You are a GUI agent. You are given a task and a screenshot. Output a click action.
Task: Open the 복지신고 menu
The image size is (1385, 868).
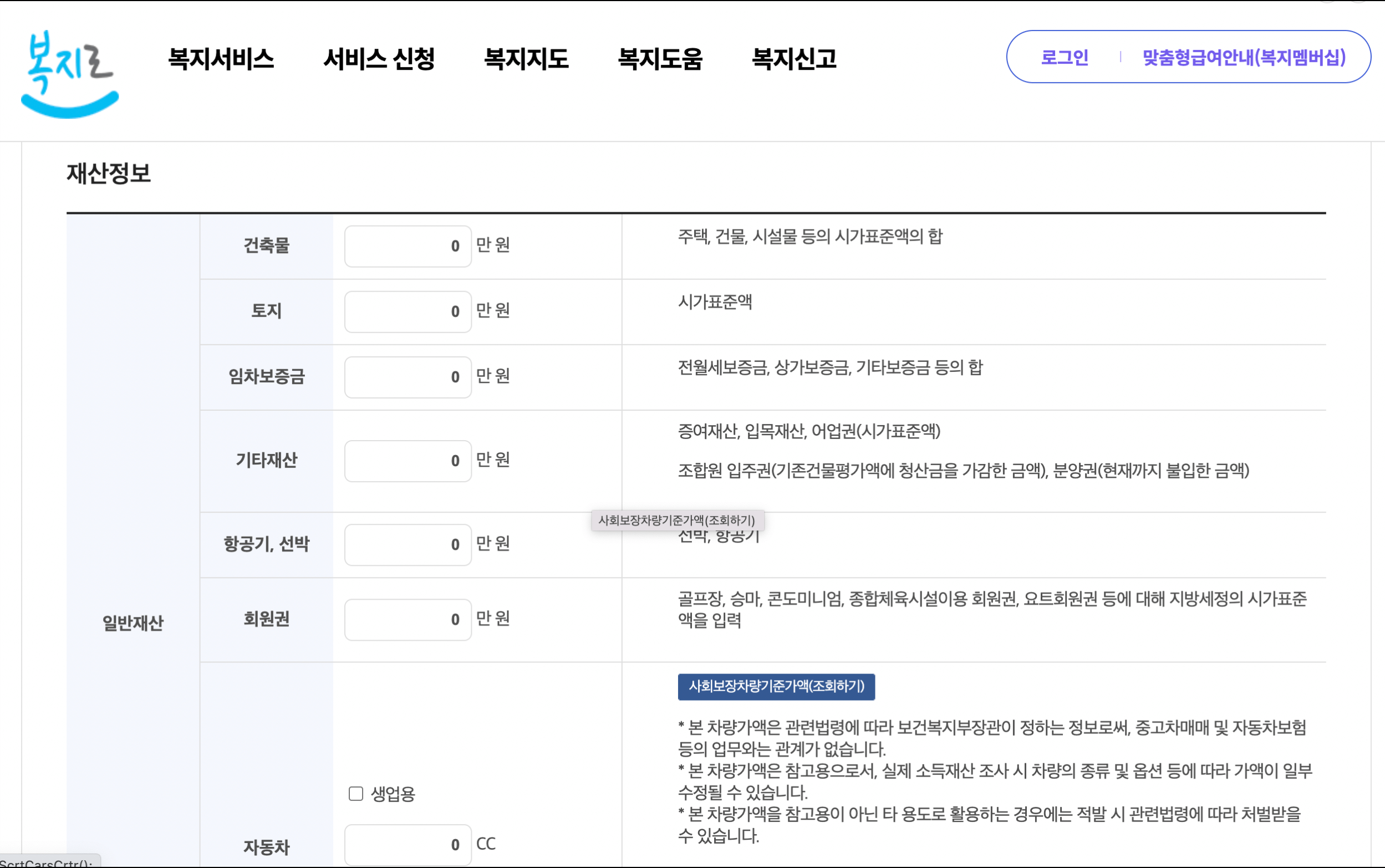point(794,59)
